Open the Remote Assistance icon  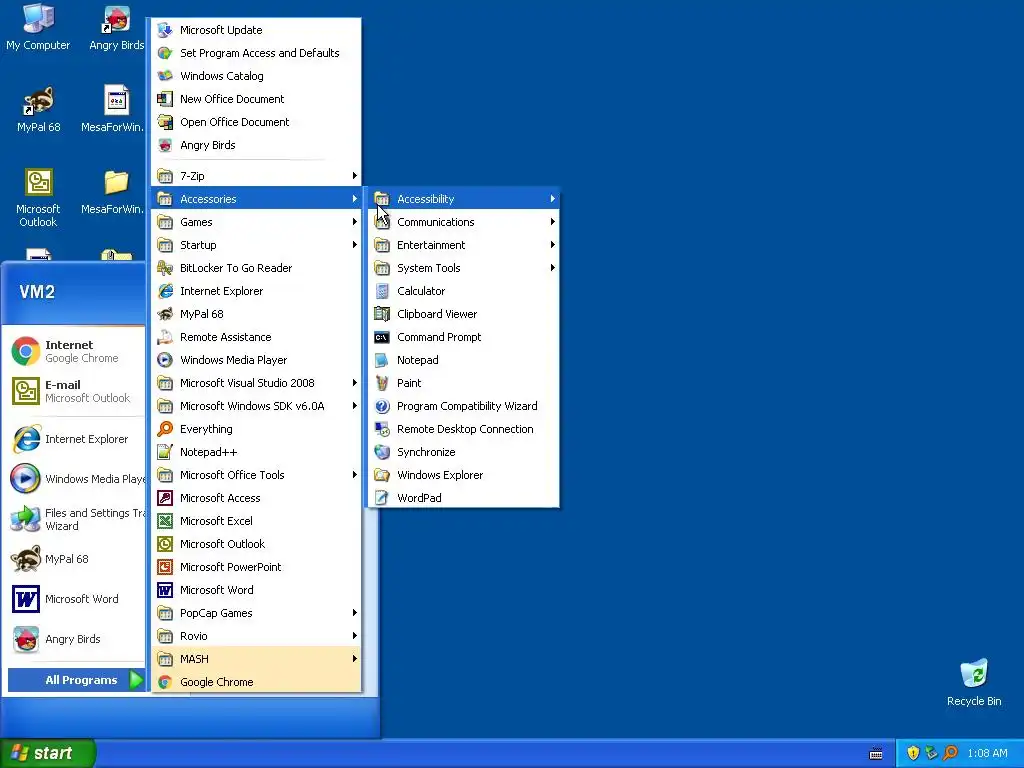pyautogui.click(x=165, y=338)
